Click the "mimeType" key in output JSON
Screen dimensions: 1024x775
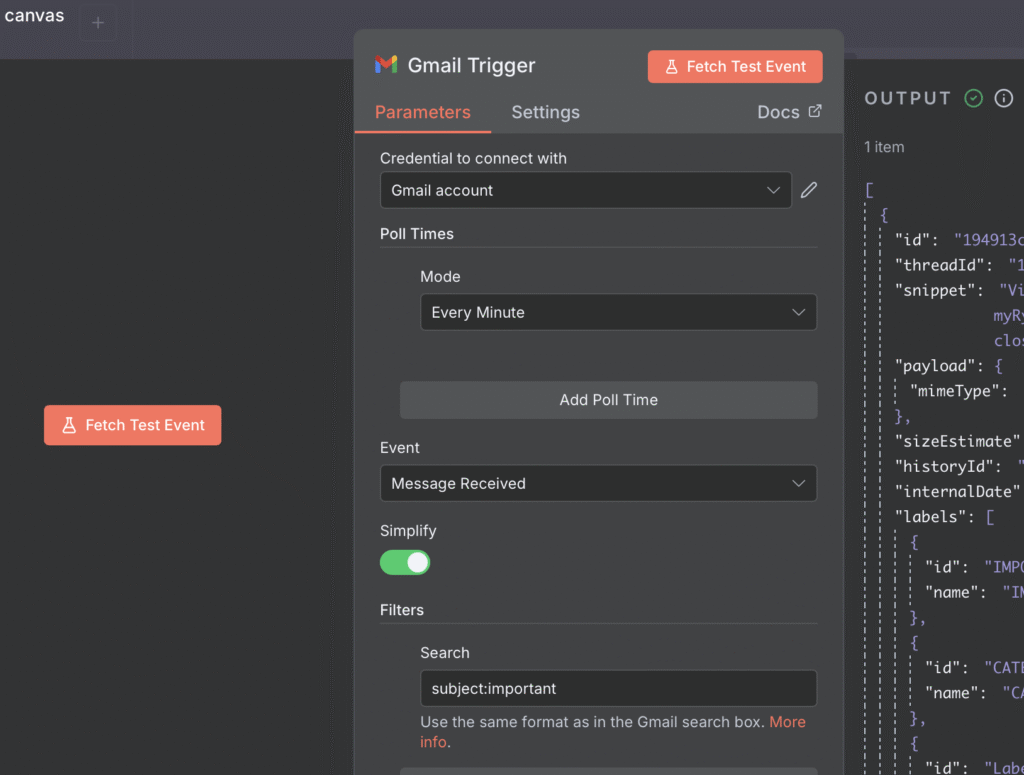[x=954, y=391]
